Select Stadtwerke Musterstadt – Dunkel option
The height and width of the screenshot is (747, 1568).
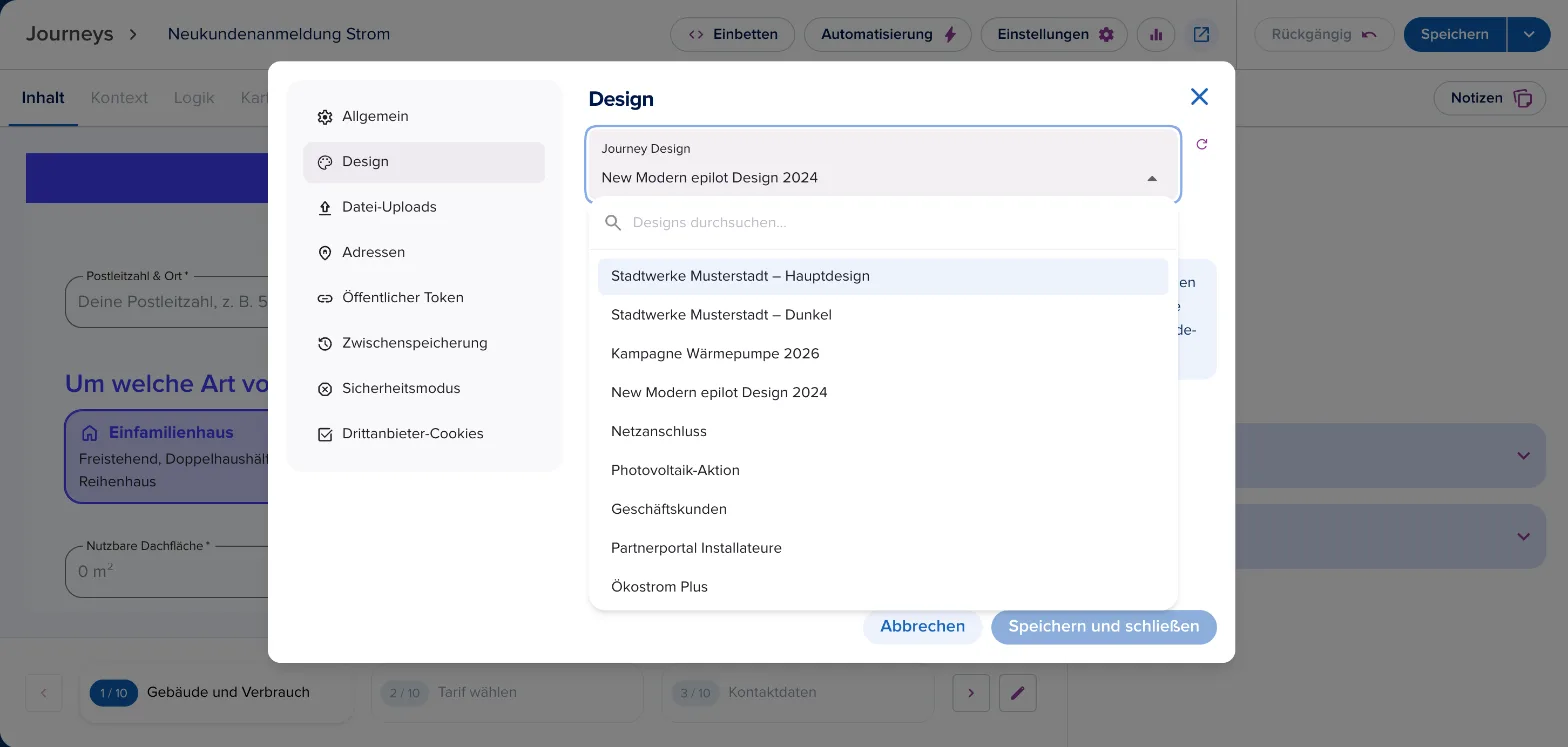tap(883, 315)
